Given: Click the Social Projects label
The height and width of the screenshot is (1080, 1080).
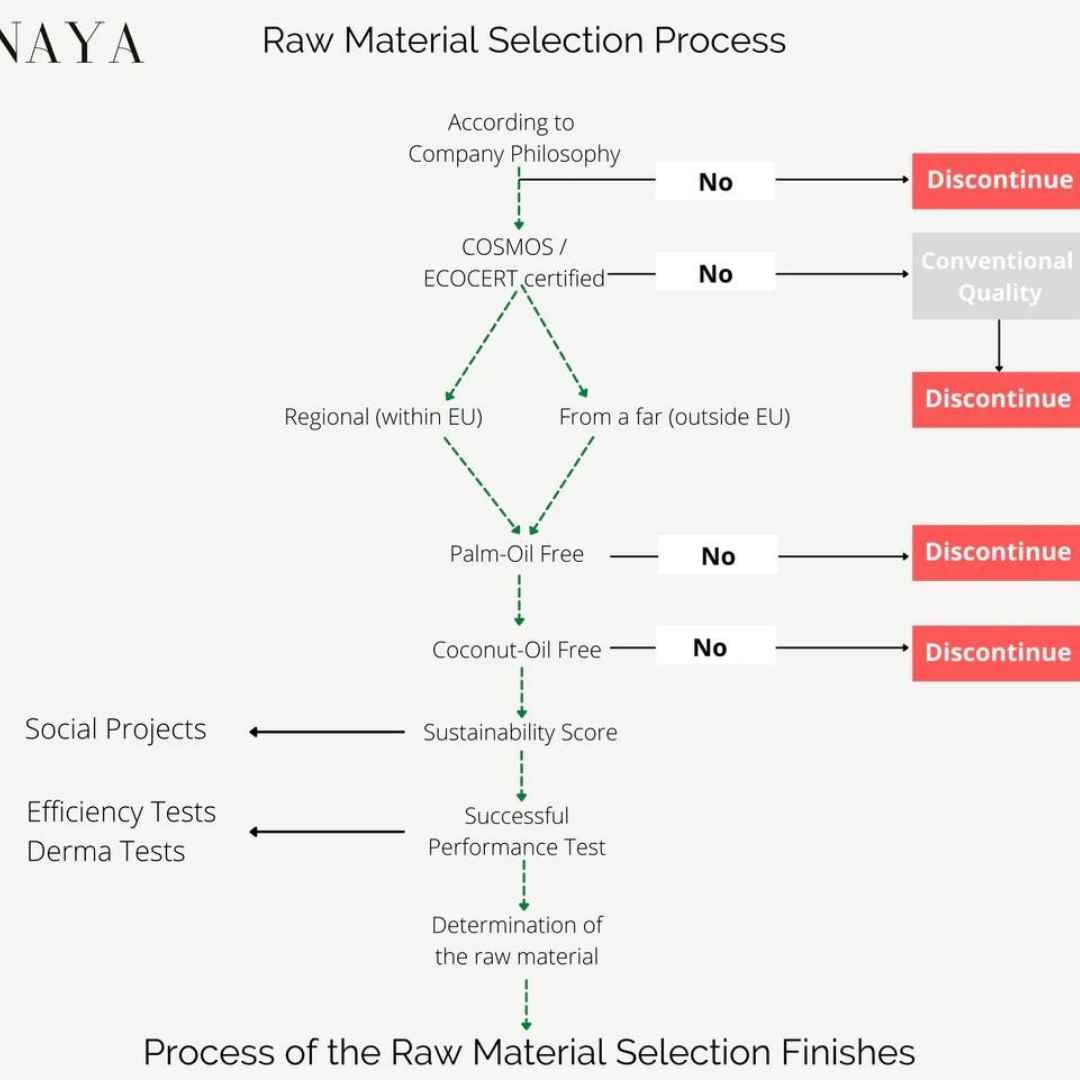Looking at the screenshot, I should [116, 730].
